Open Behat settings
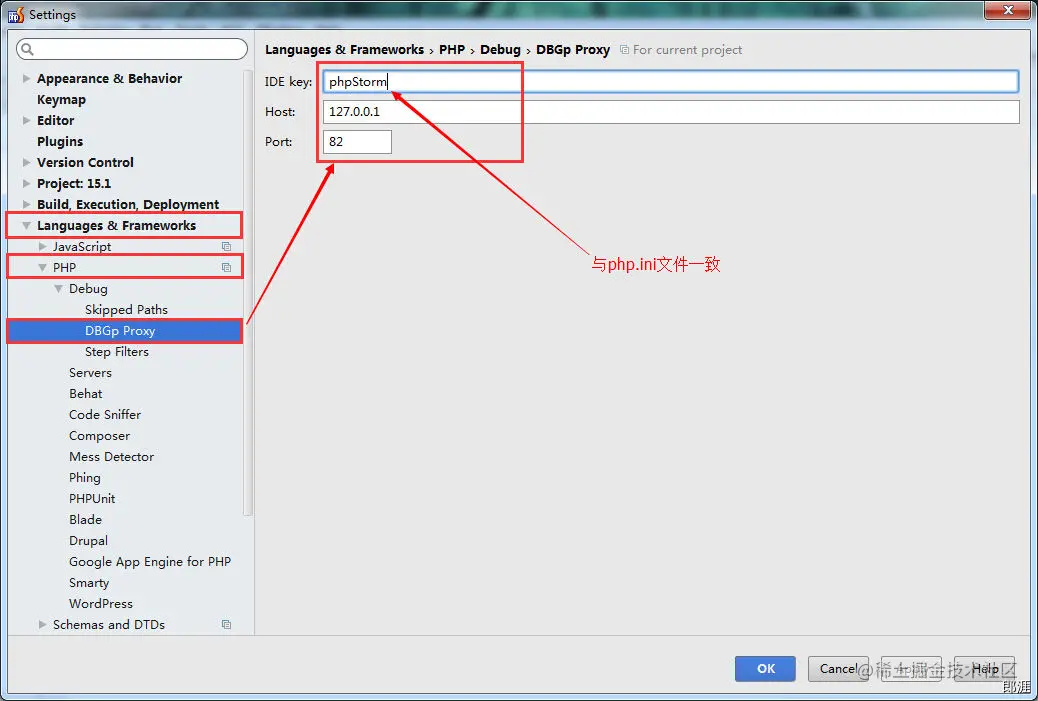The image size is (1038, 701). (x=85, y=394)
